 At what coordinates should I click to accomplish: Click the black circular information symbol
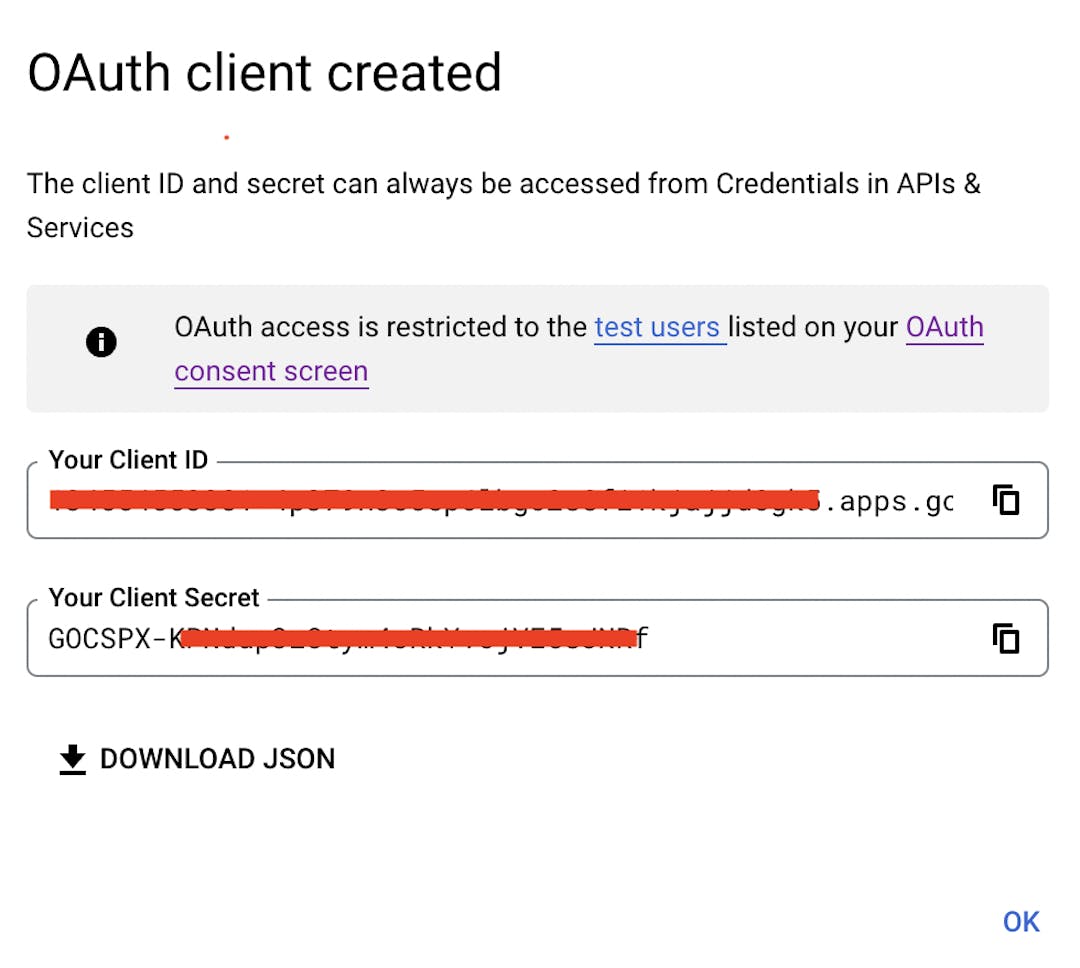pyautogui.click(x=101, y=342)
